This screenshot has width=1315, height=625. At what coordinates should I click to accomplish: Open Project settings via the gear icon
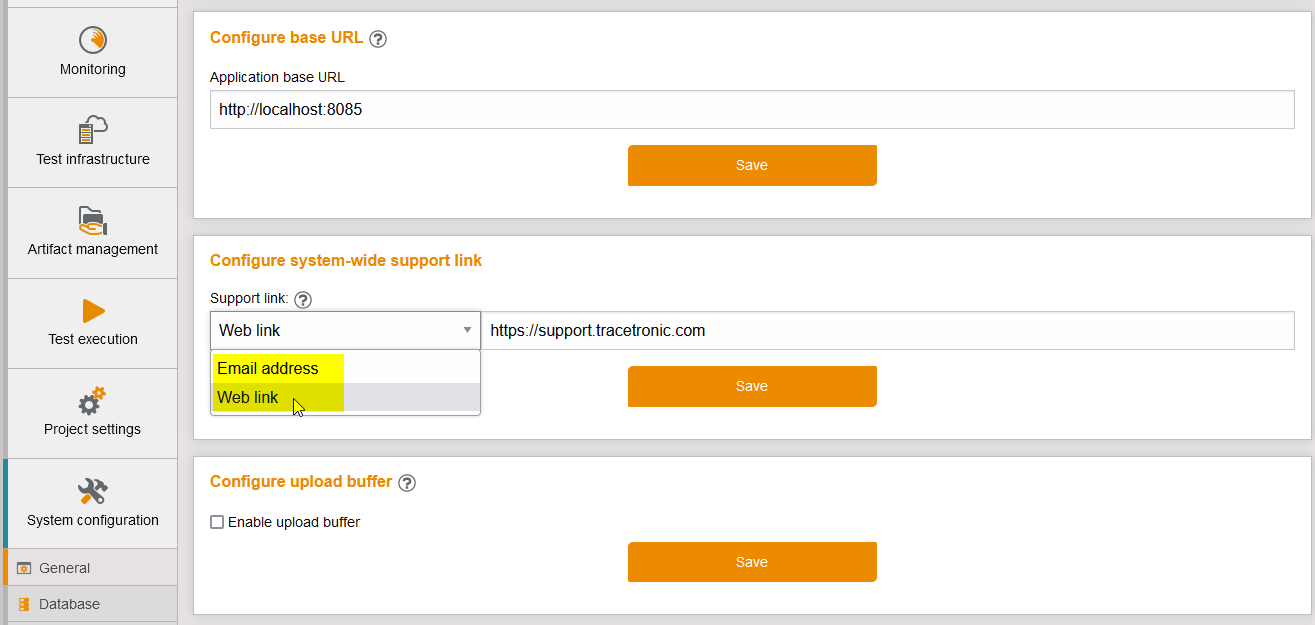tap(92, 400)
